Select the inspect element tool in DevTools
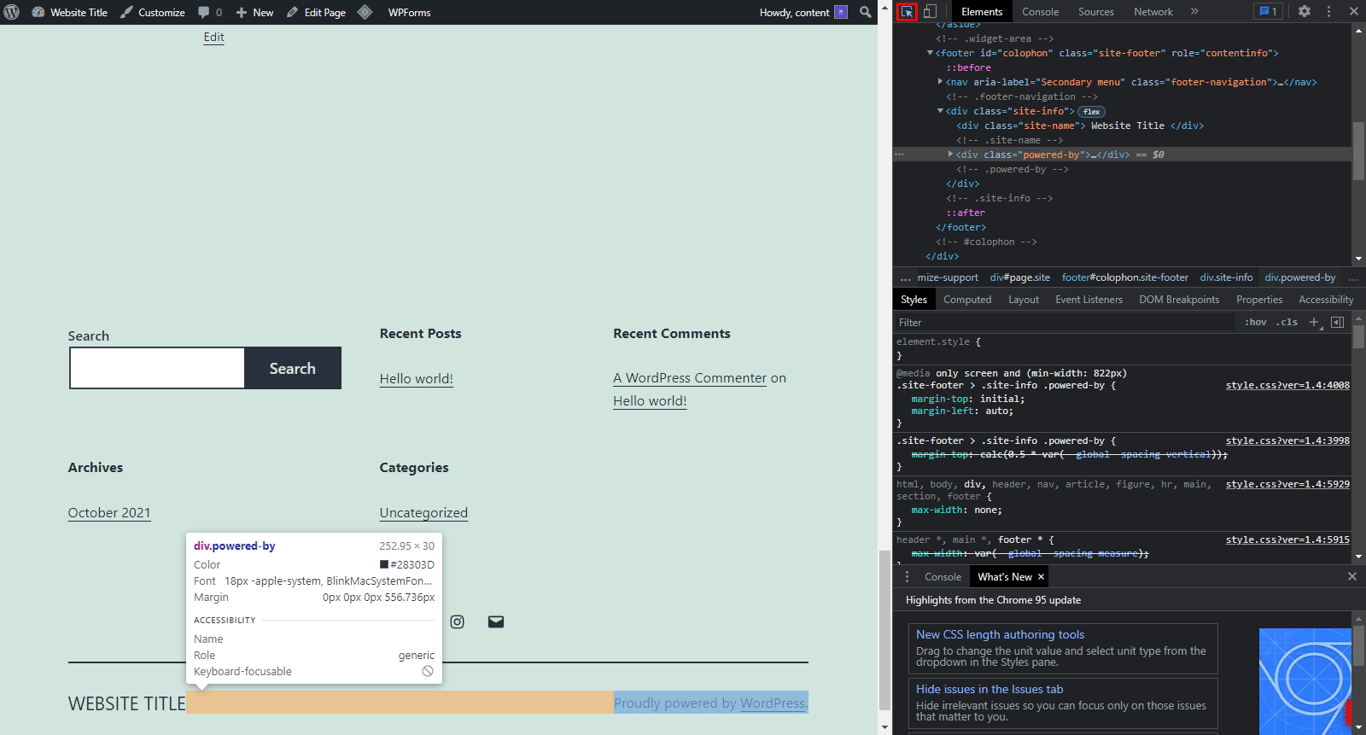Image resolution: width=1366 pixels, height=735 pixels. (x=905, y=11)
